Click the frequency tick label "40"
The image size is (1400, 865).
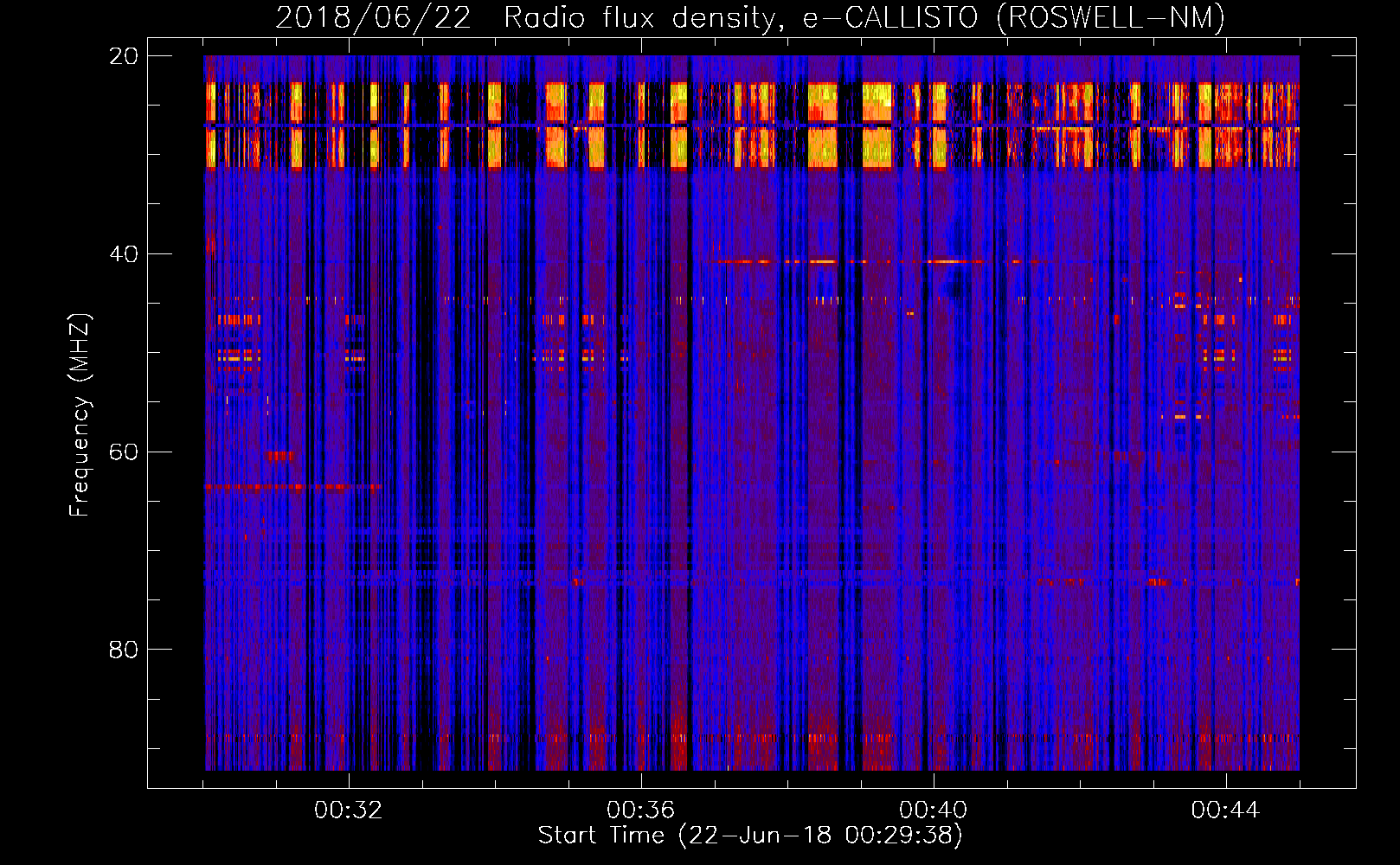[x=124, y=254]
